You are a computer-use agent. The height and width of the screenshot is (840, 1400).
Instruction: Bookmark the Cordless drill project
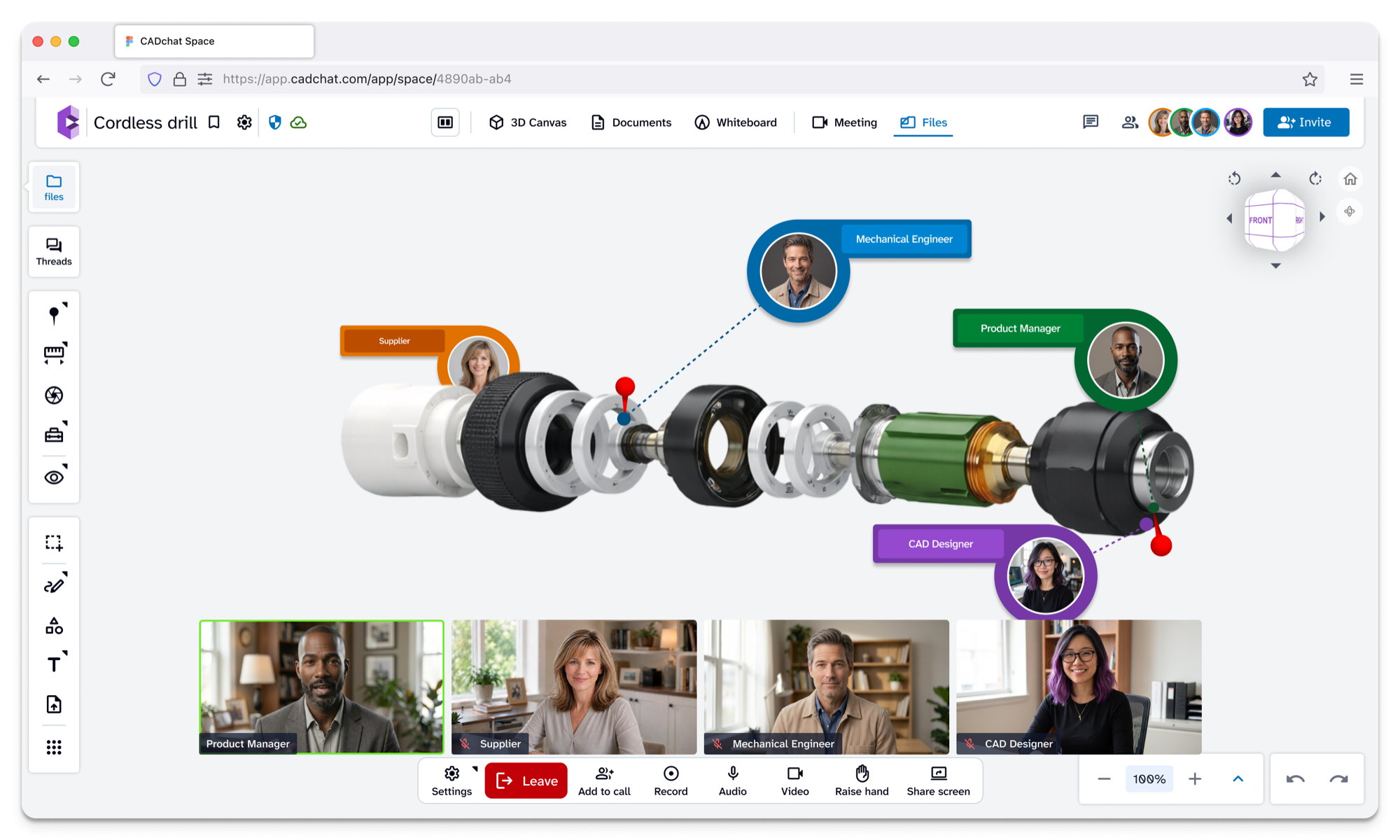click(214, 122)
